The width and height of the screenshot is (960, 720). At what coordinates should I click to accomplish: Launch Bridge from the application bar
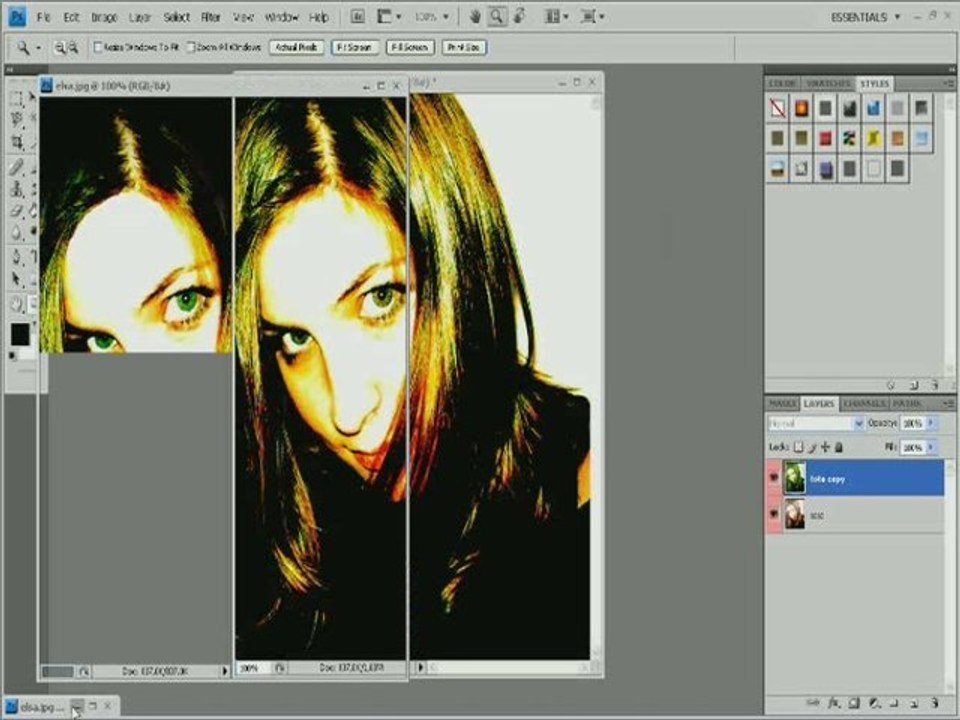tap(357, 17)
